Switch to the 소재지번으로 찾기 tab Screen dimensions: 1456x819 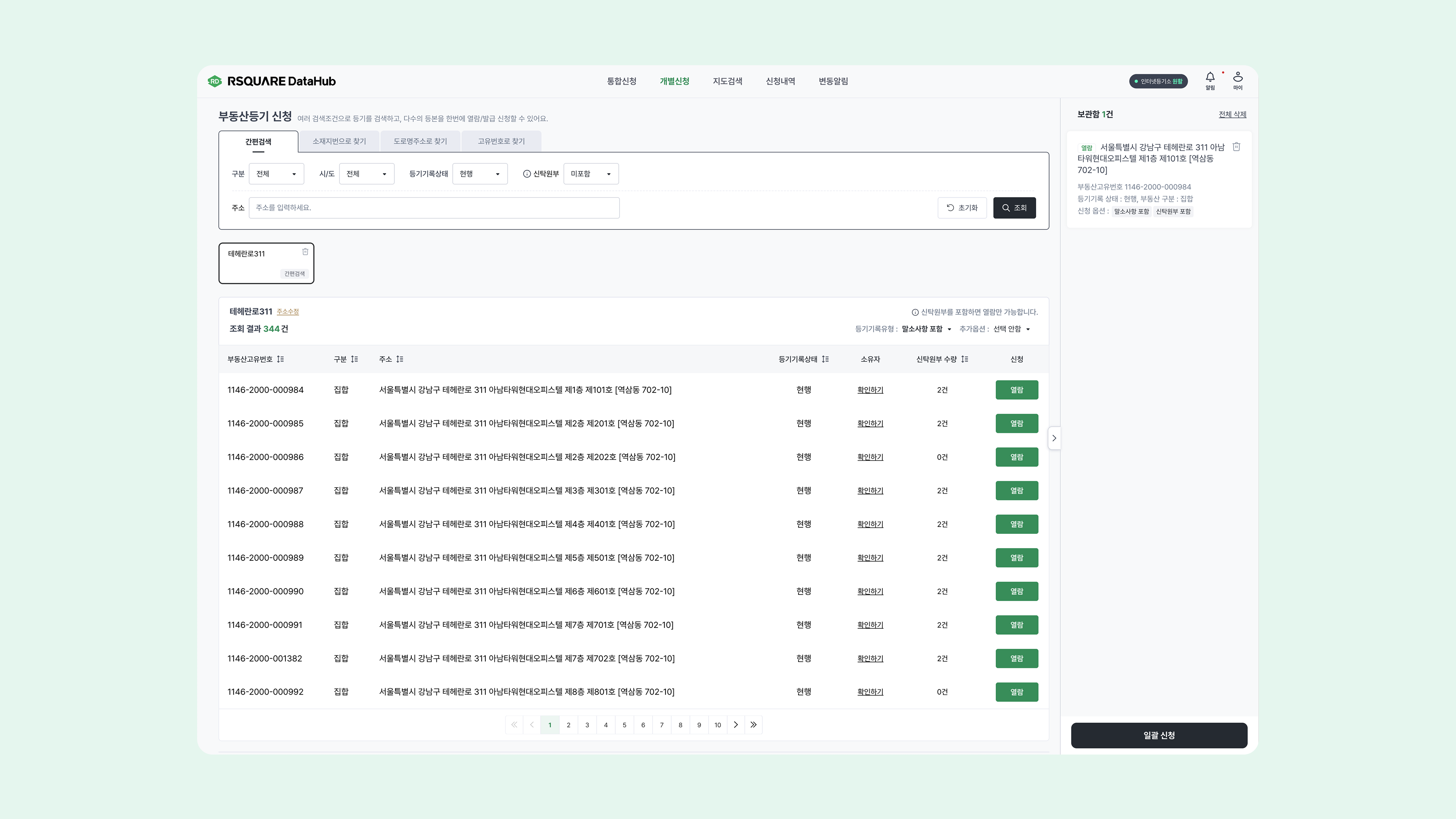339,141
